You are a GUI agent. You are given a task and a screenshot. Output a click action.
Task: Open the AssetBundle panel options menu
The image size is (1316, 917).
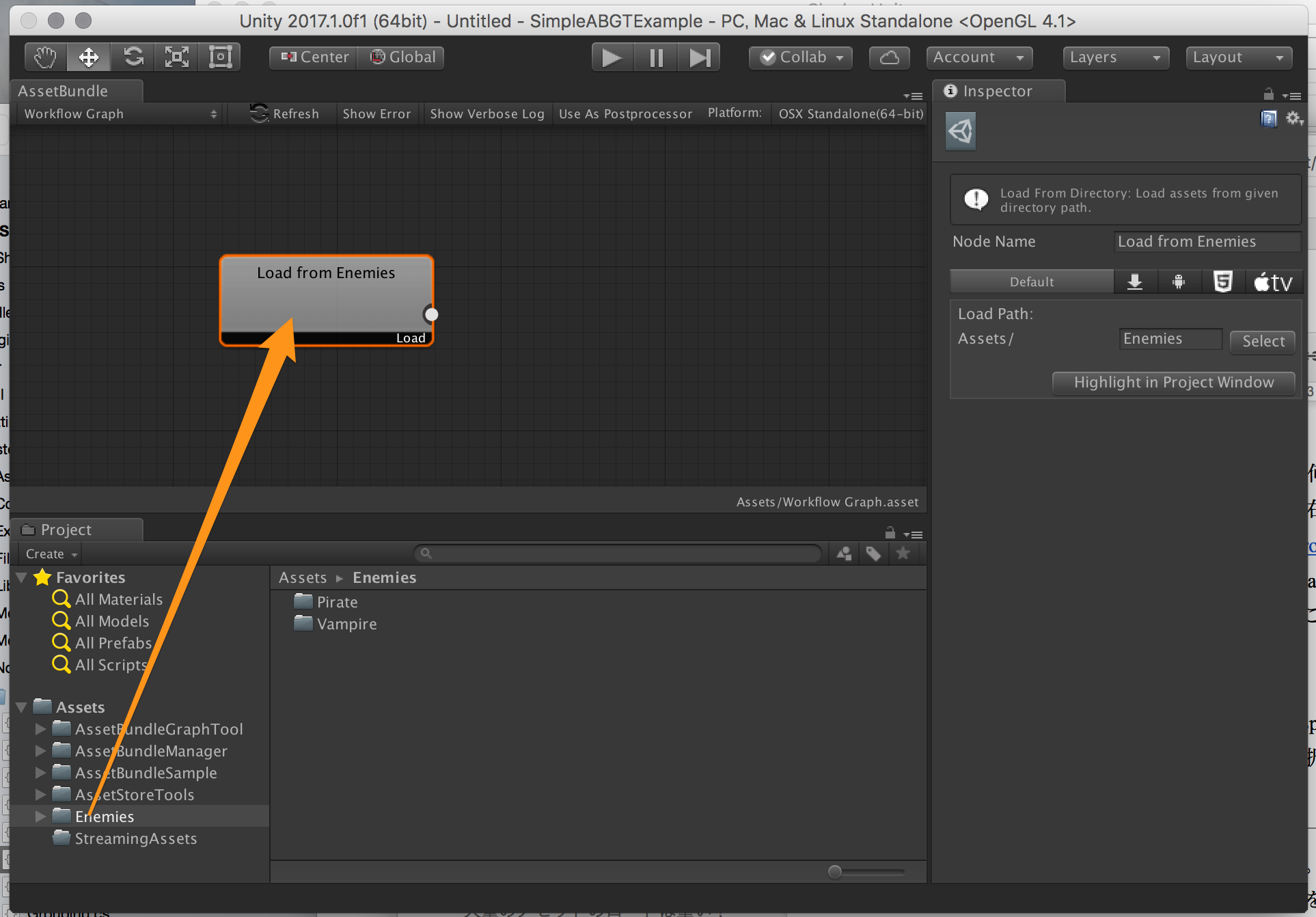[x=913, y=96]
